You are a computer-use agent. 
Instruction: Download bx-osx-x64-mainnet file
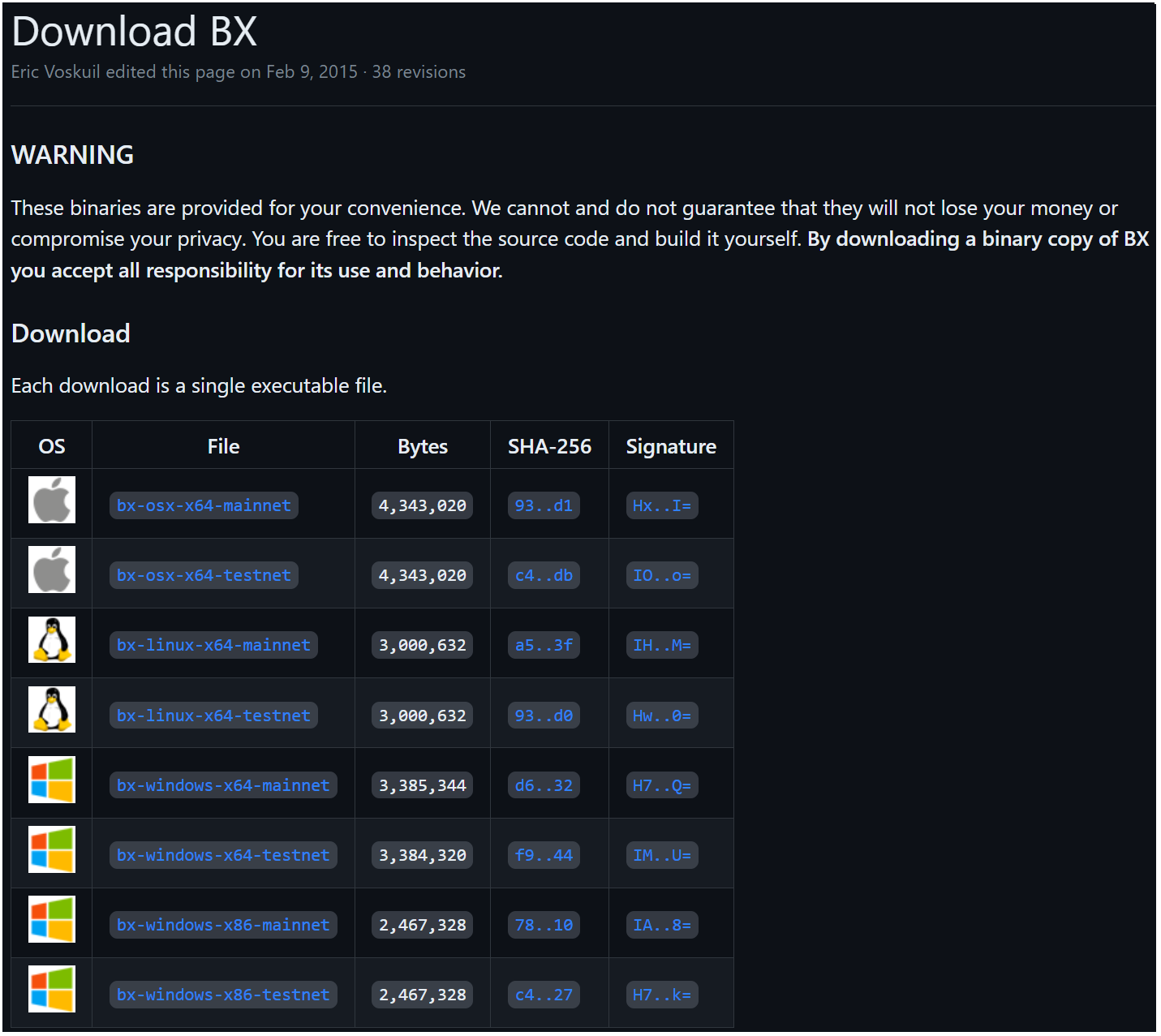(x=204, y=505)
